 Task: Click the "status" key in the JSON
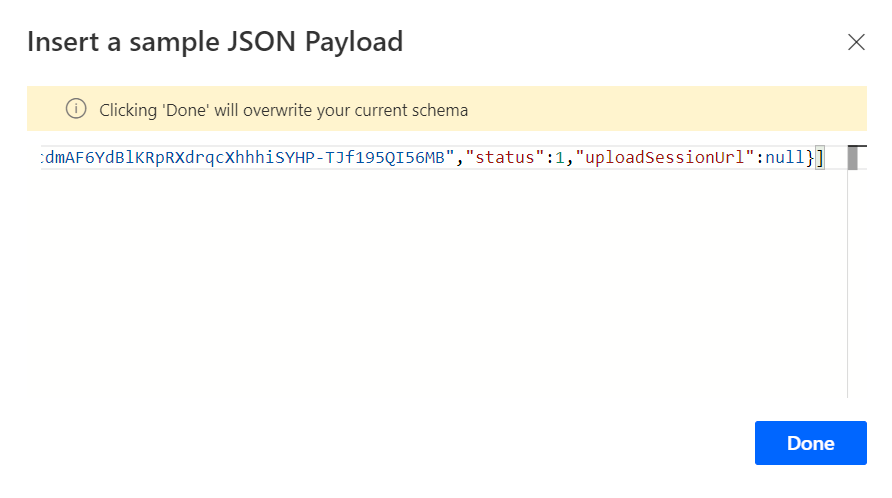click(498, 158)
